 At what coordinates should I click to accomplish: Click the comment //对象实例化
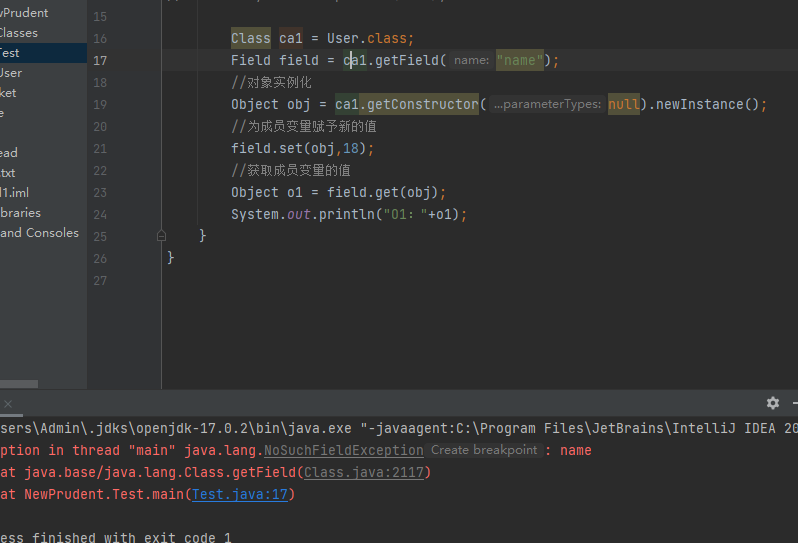click(x=271, y=82)
